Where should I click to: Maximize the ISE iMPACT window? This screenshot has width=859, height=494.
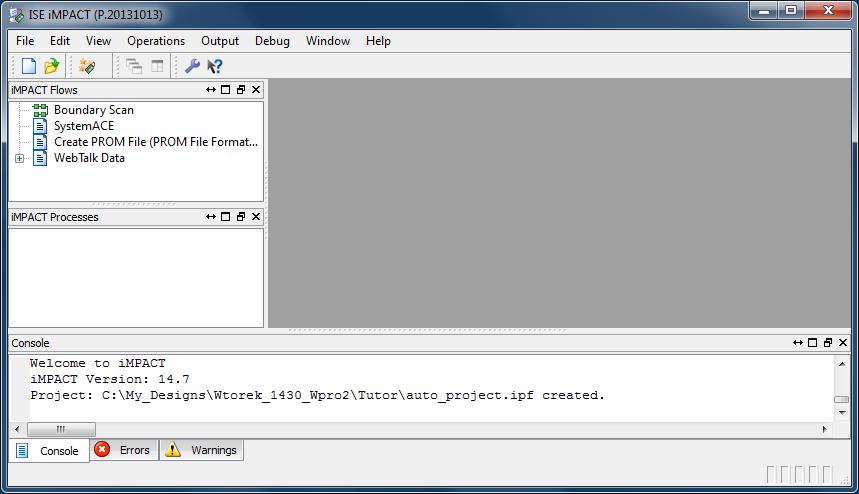pyautogui.click(x=791, y=10)
